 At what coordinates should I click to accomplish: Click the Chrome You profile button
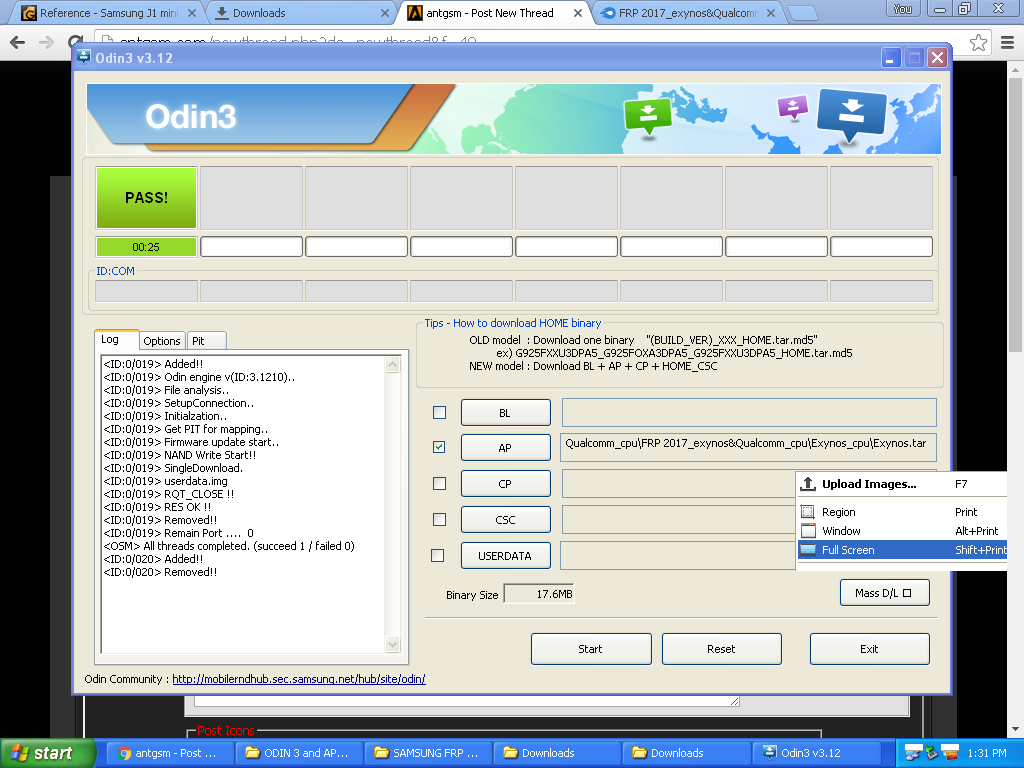[903, 8]
